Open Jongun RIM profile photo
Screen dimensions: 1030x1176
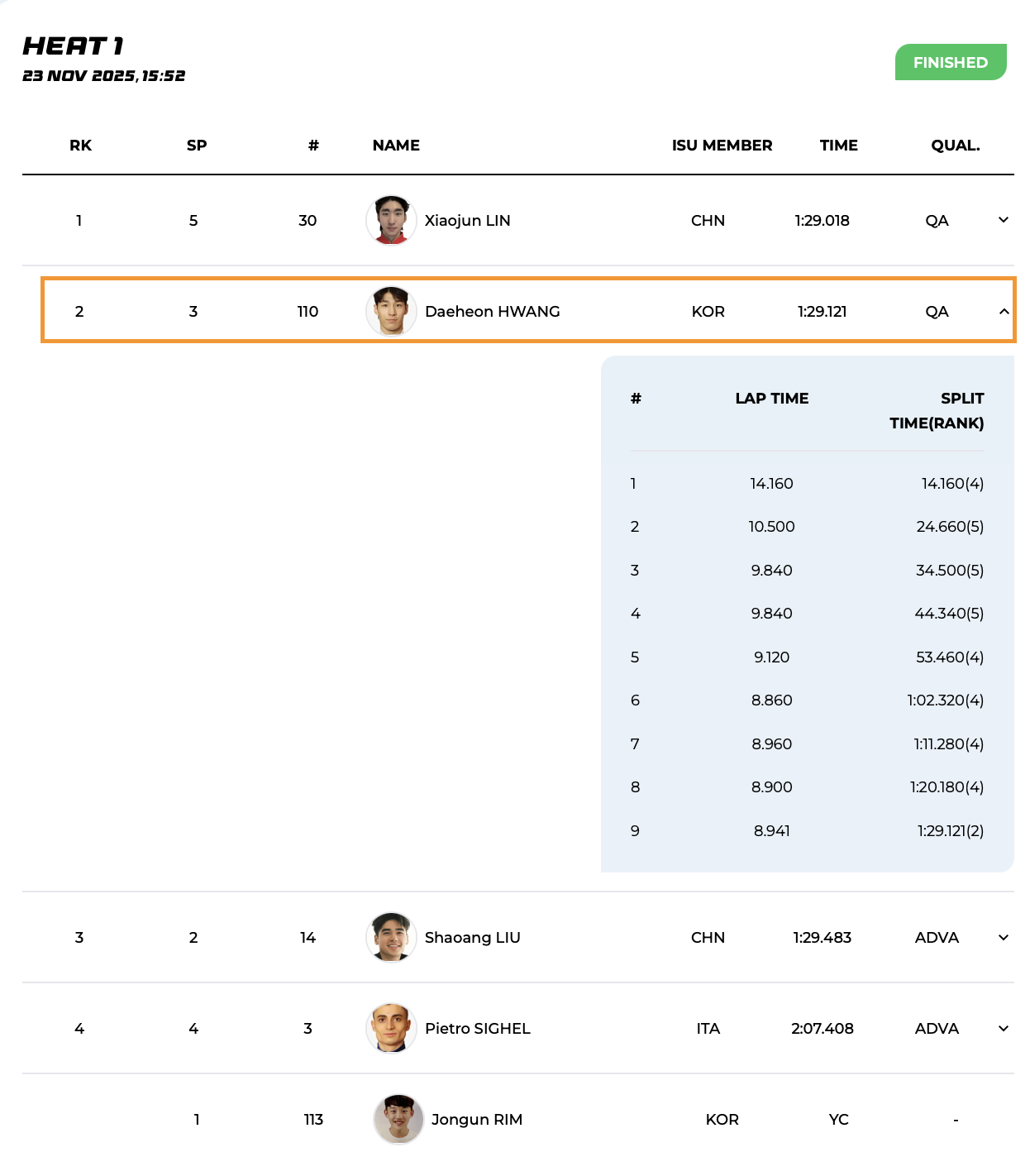point(398,1119)
